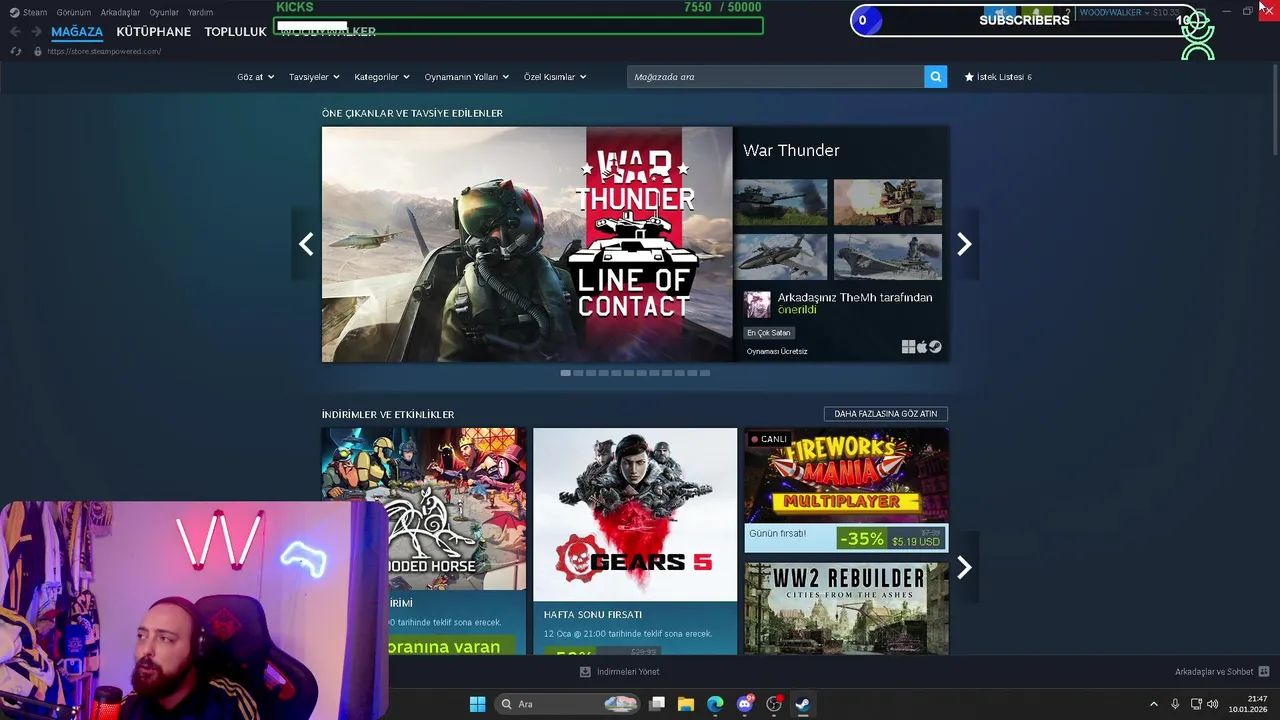1280x720 pixels.
Task: Click İndirmeleri Yönet at the bottom
Action: coord(620,672)
